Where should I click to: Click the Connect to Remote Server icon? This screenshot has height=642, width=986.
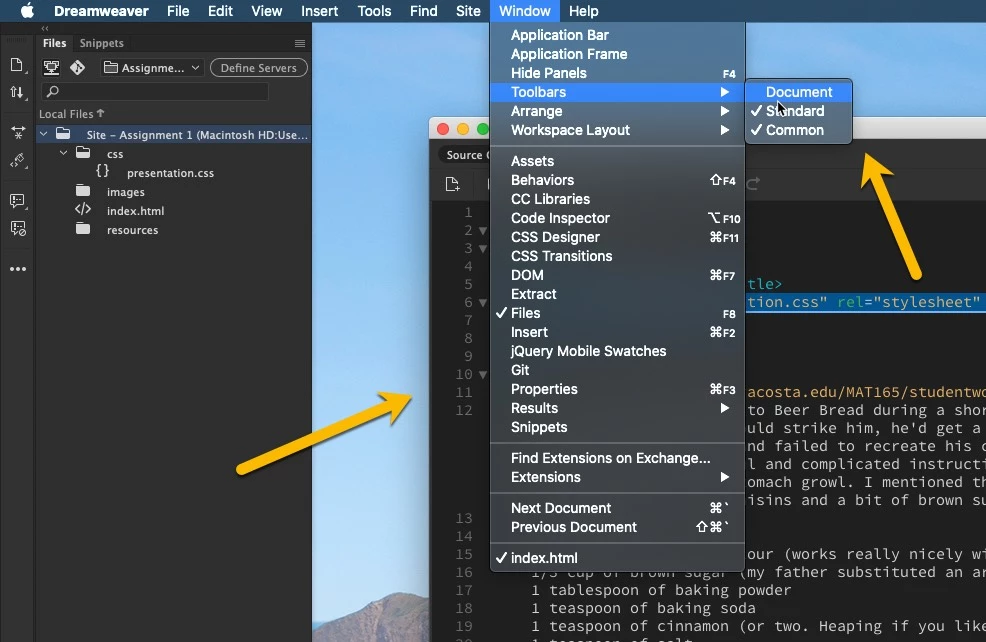(51, 67)
